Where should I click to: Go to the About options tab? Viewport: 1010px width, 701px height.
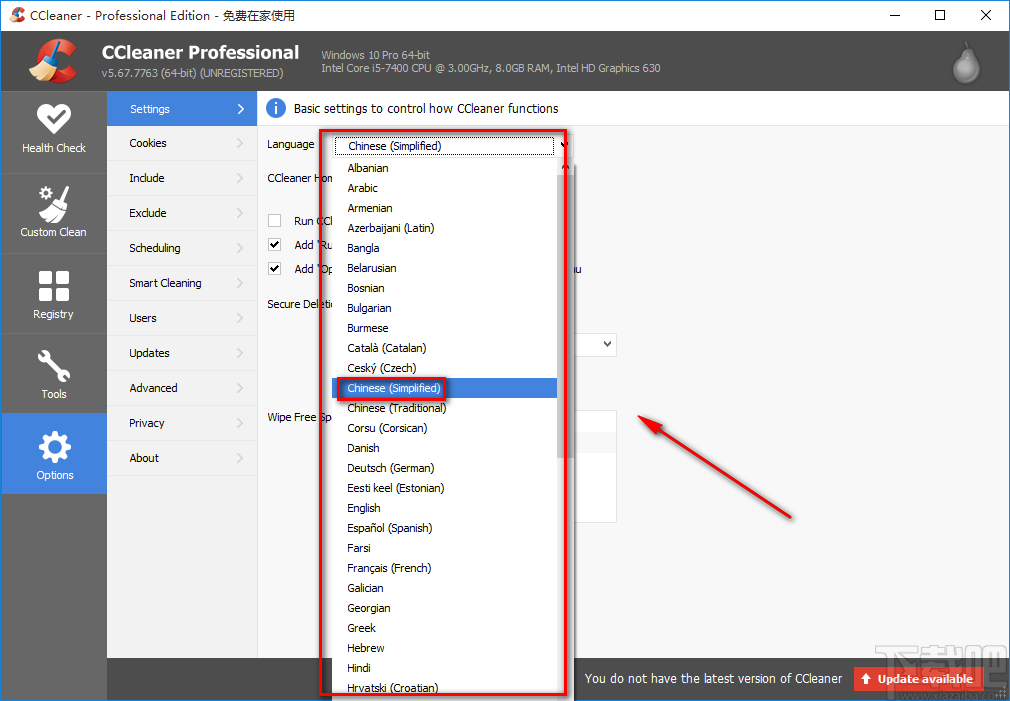[x=182, y=458]
